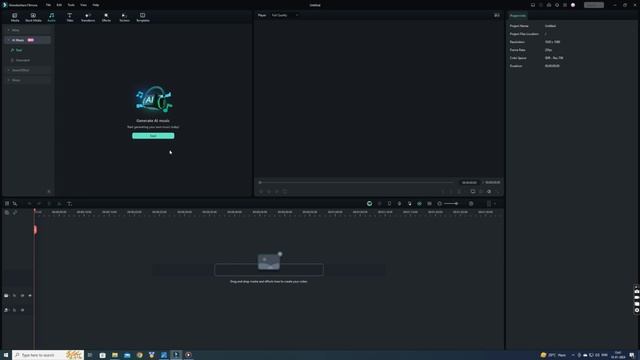Toggle the link icon beside add track
The width and height of the screenshot is (640, 360).
(x=15, y=213)
